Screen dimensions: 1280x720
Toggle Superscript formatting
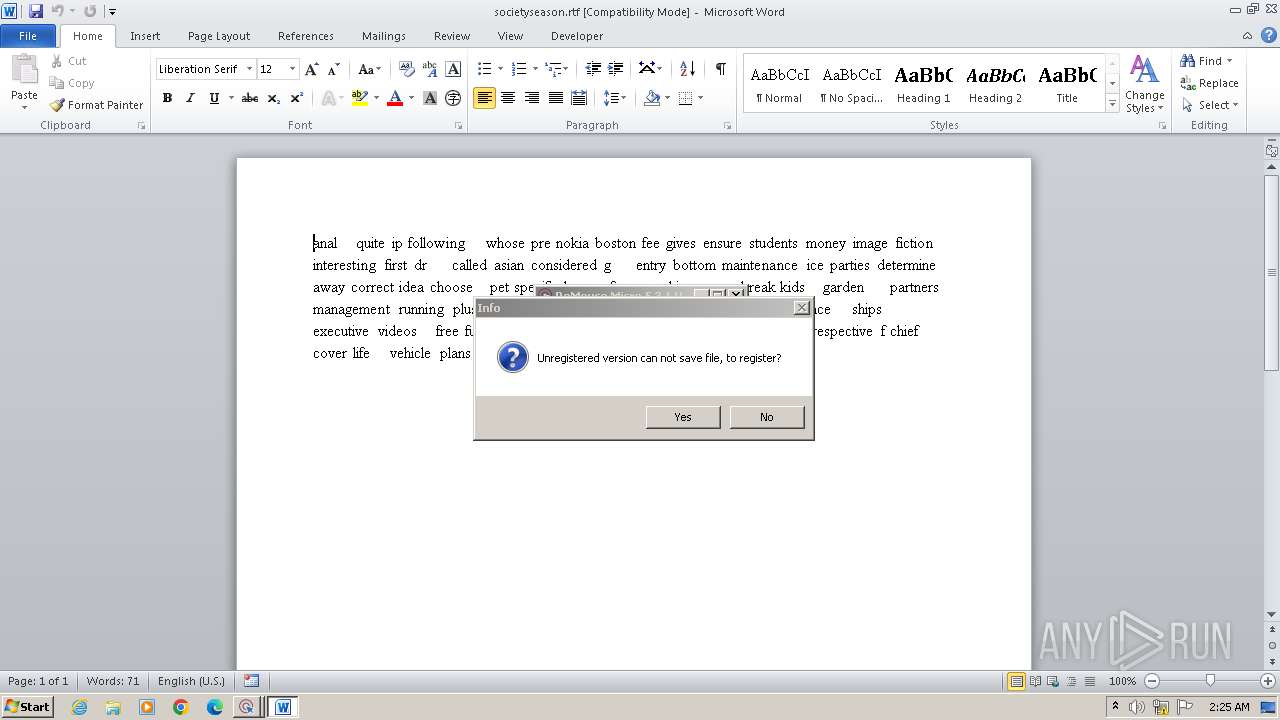(x=297, y=98)
